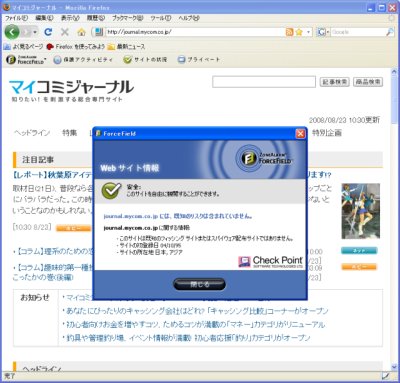
Task: Click the orange tag below the 10:30 8/23 timestamp
Action: [73, 228]
